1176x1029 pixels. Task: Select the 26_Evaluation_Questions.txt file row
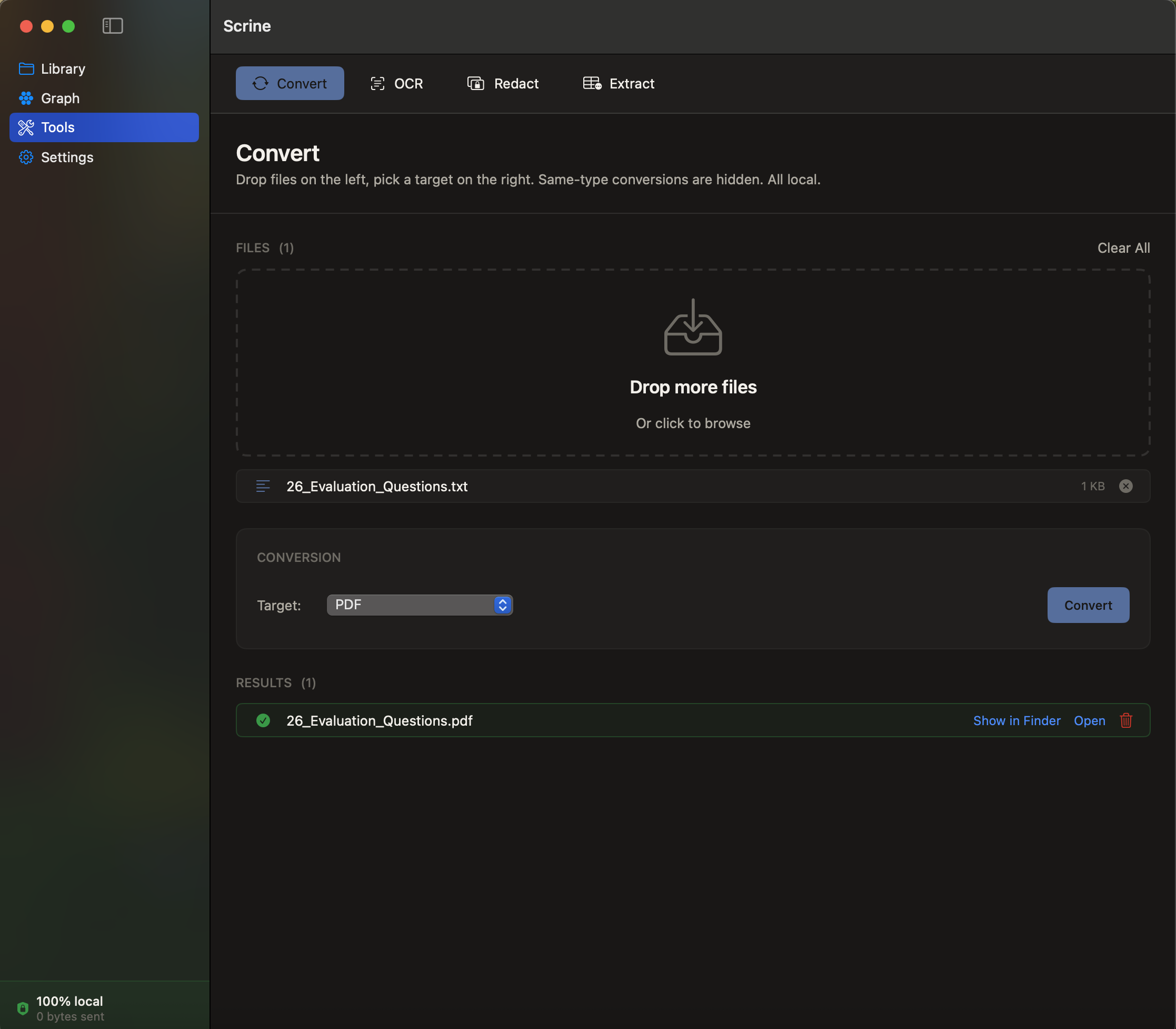pos(693,487)
